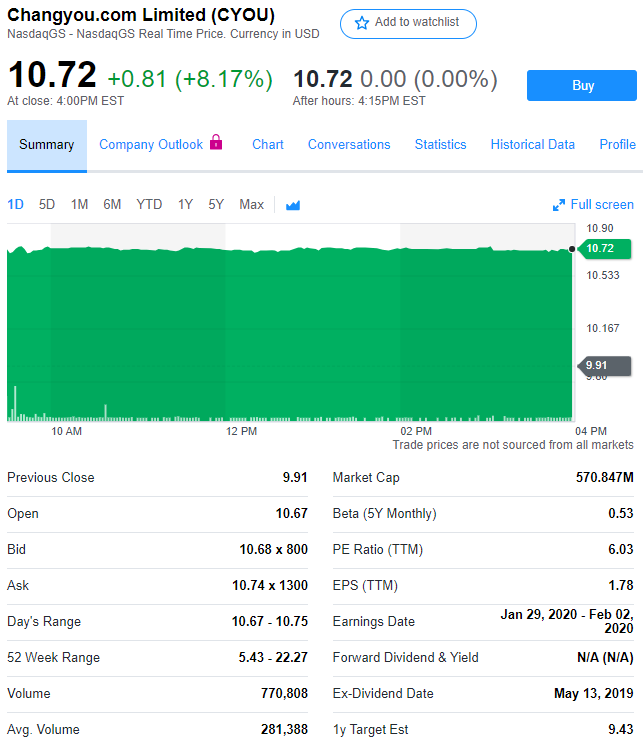Click the 10 AM label on chart axis

point(66,431)
